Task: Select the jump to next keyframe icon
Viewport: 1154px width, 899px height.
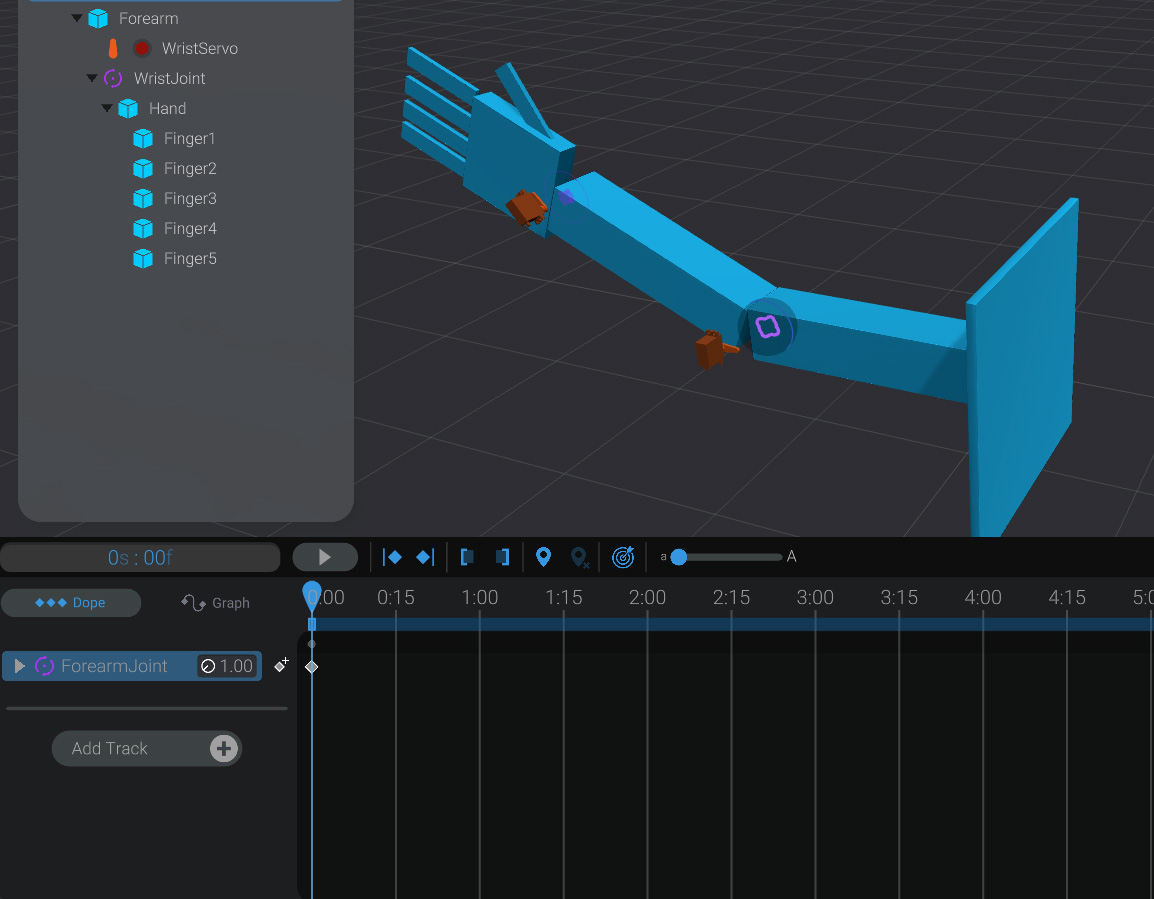Action: 424,557
